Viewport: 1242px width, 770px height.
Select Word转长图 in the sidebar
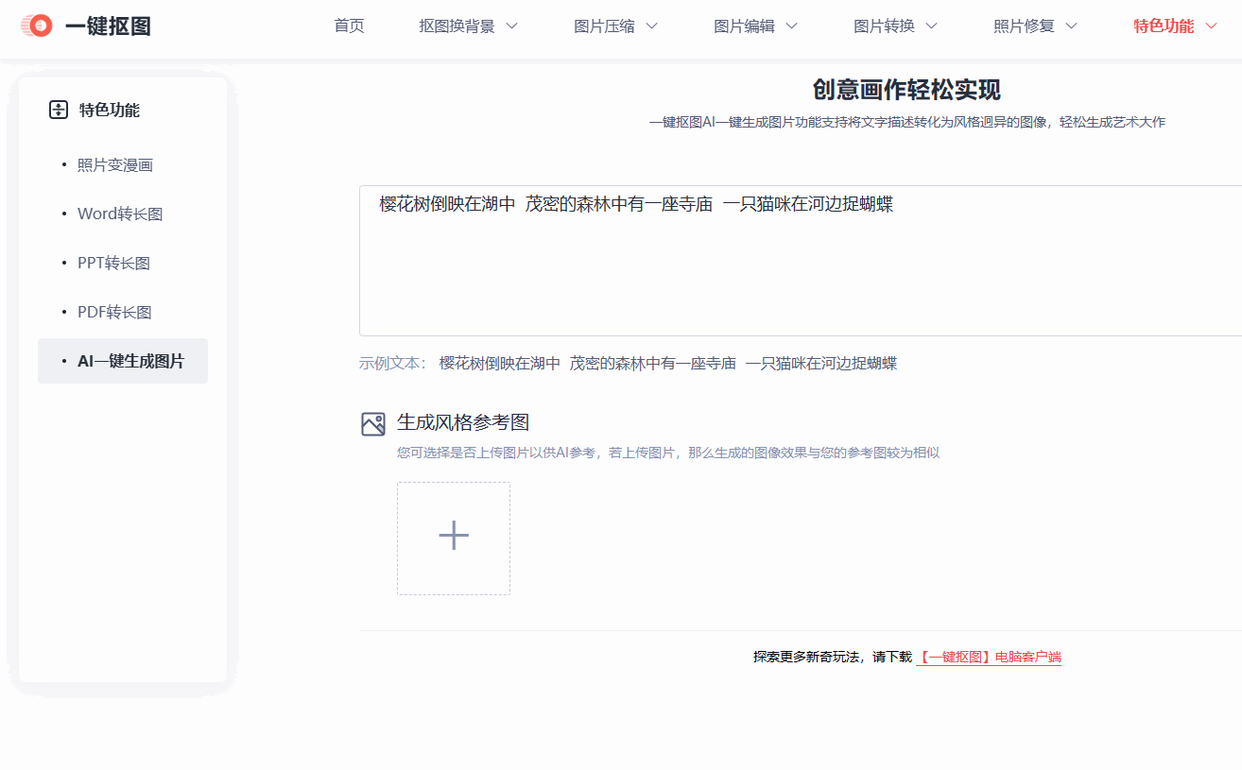(x=120, y=214)
